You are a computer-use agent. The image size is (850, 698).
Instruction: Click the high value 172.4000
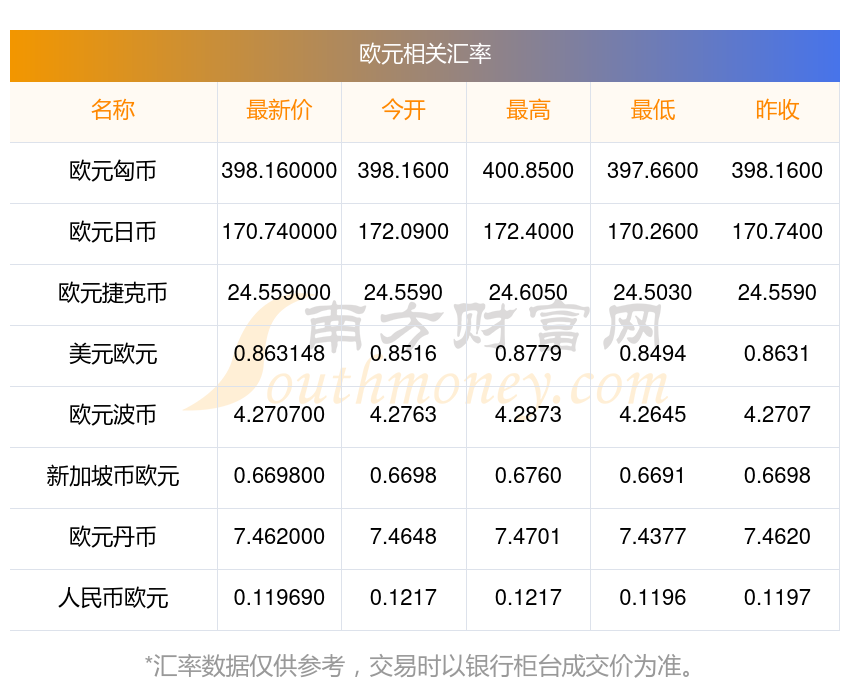point(528,232)
